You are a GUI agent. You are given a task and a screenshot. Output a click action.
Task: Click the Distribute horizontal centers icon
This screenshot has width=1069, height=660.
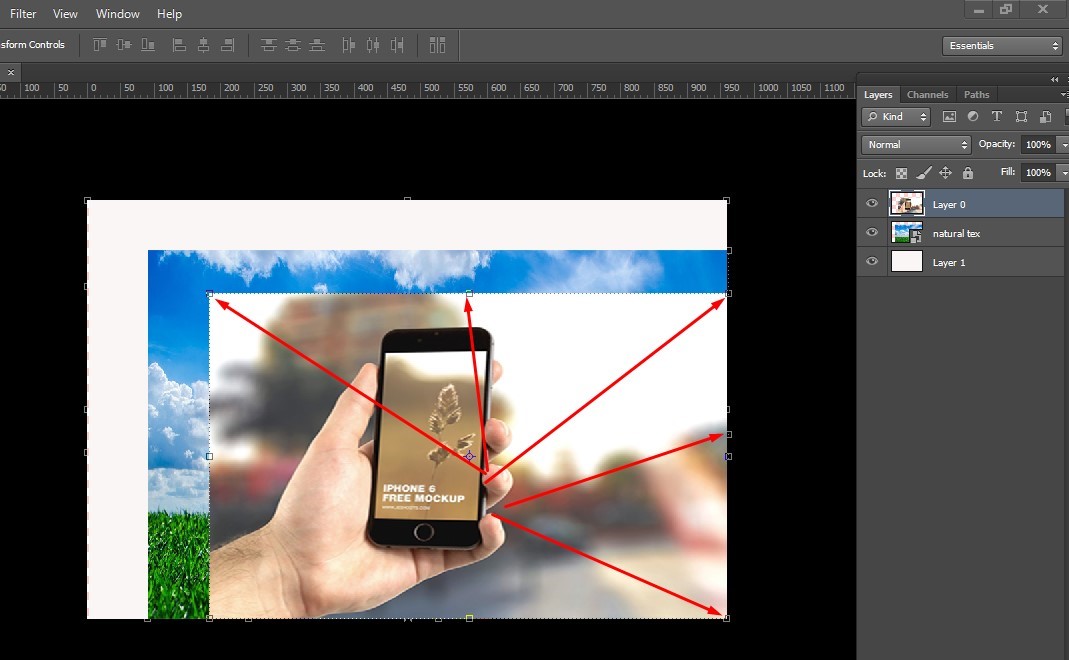click(x=372, y=45)
